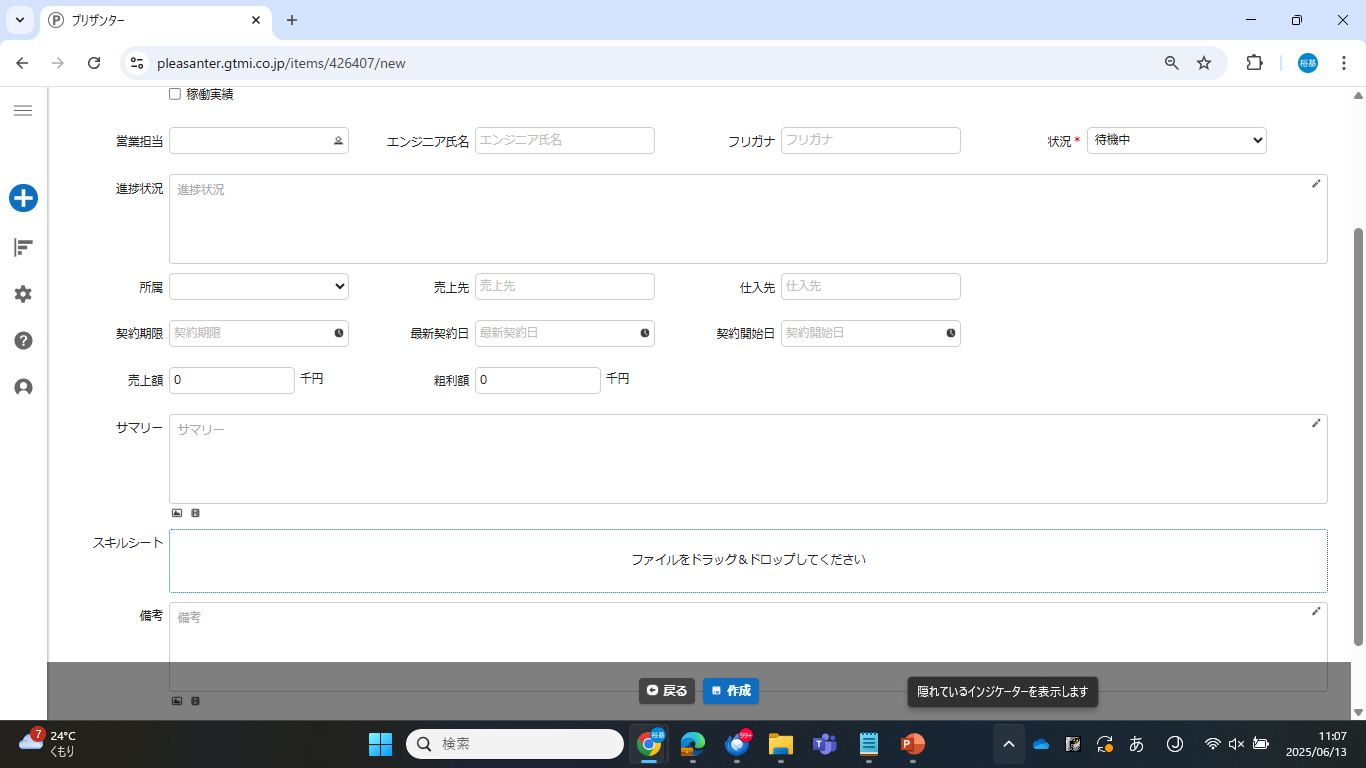
Task: Click clock icon in 契約期限 field
Action: point(339,333)
